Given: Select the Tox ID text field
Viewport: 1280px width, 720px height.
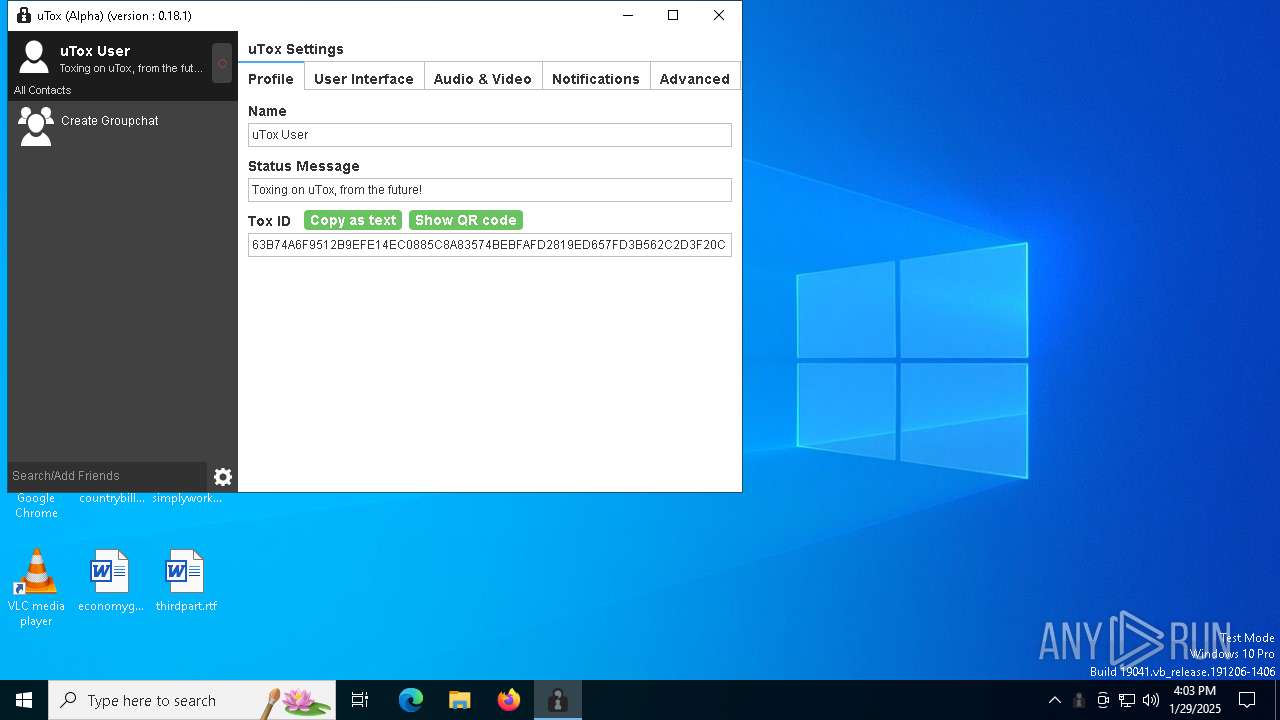Looking at the screenshot, I should [490, 245].
